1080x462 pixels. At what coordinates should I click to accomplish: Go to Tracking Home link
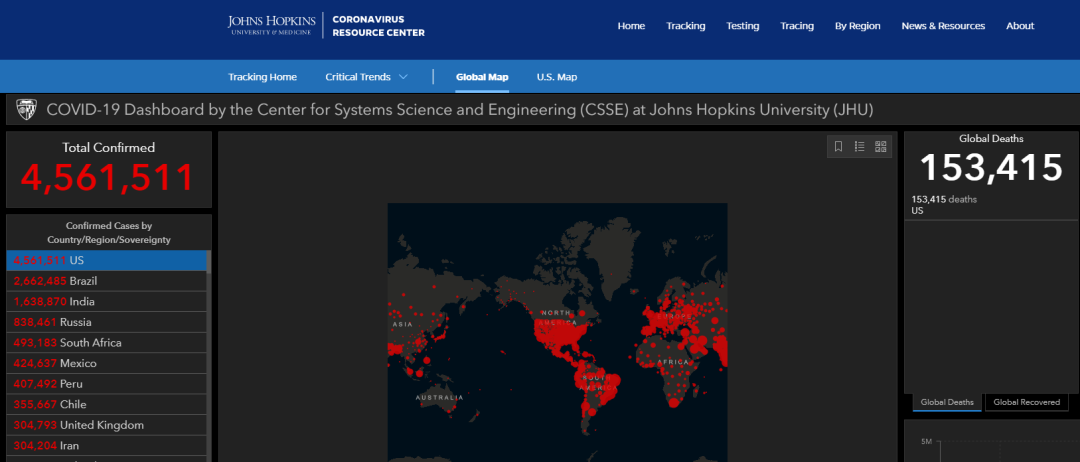tap(262, 77)
